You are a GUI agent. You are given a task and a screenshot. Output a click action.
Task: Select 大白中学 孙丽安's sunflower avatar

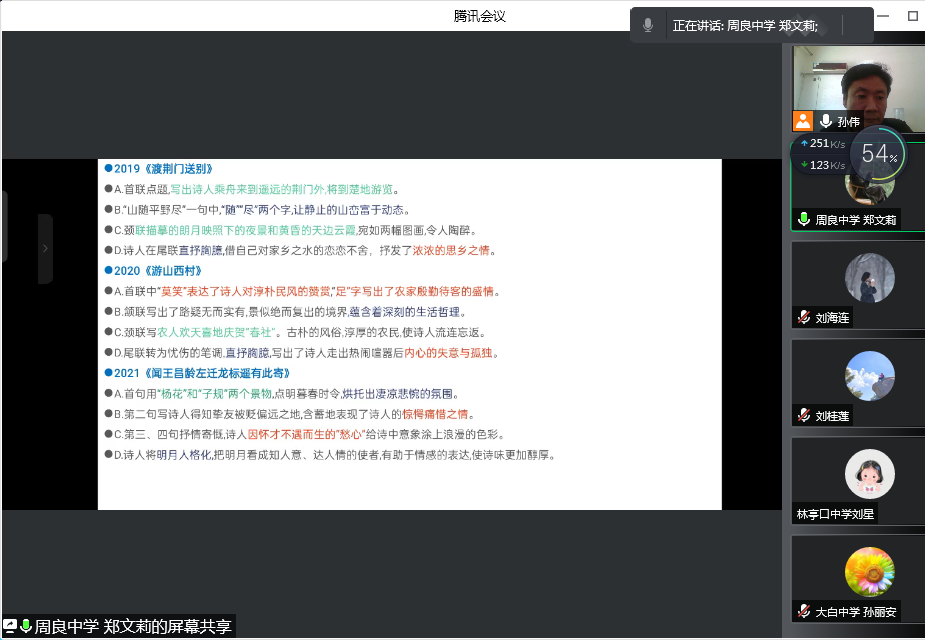coord(869,572)
